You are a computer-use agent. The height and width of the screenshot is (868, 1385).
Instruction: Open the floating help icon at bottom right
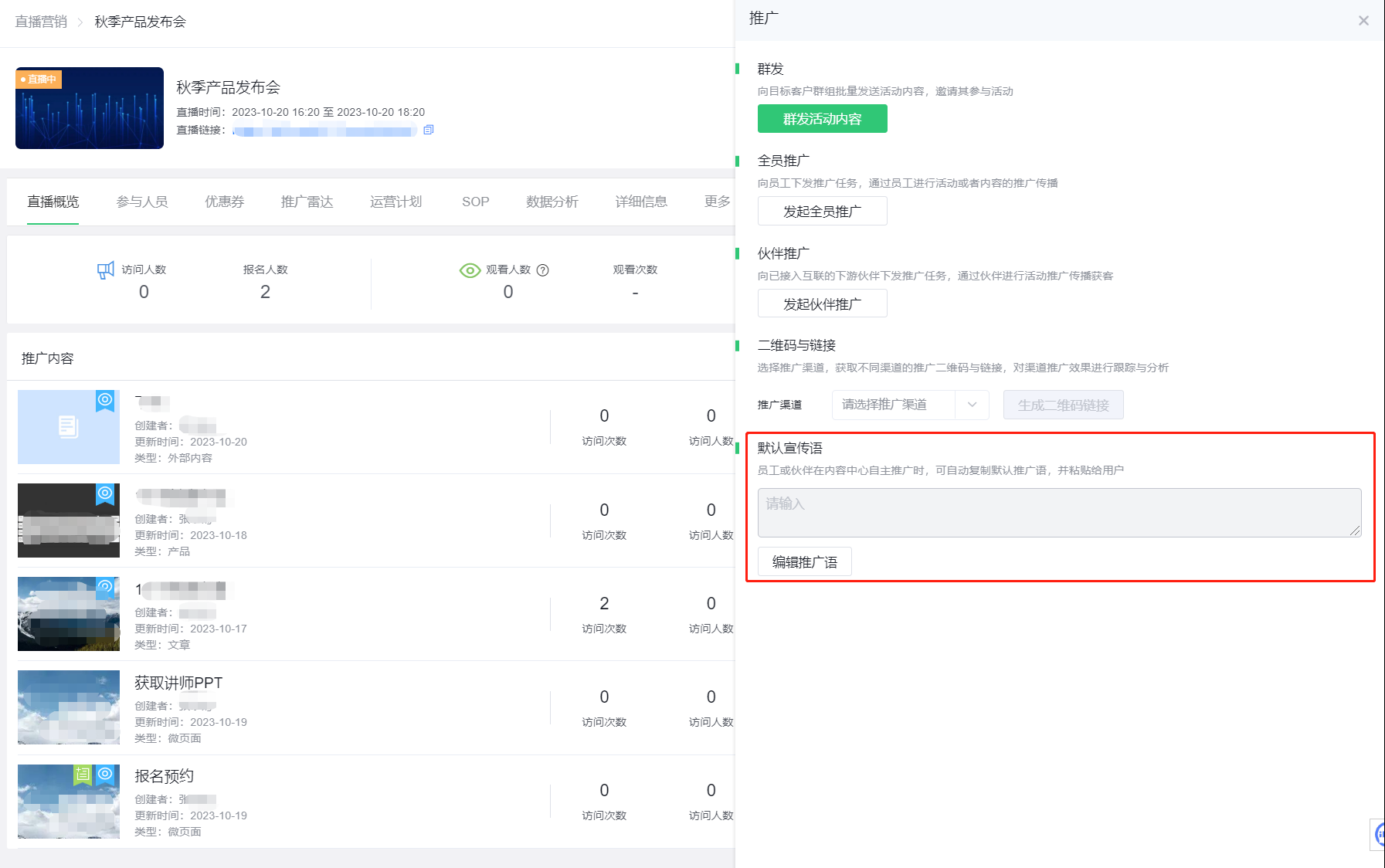click(1380, 835)
